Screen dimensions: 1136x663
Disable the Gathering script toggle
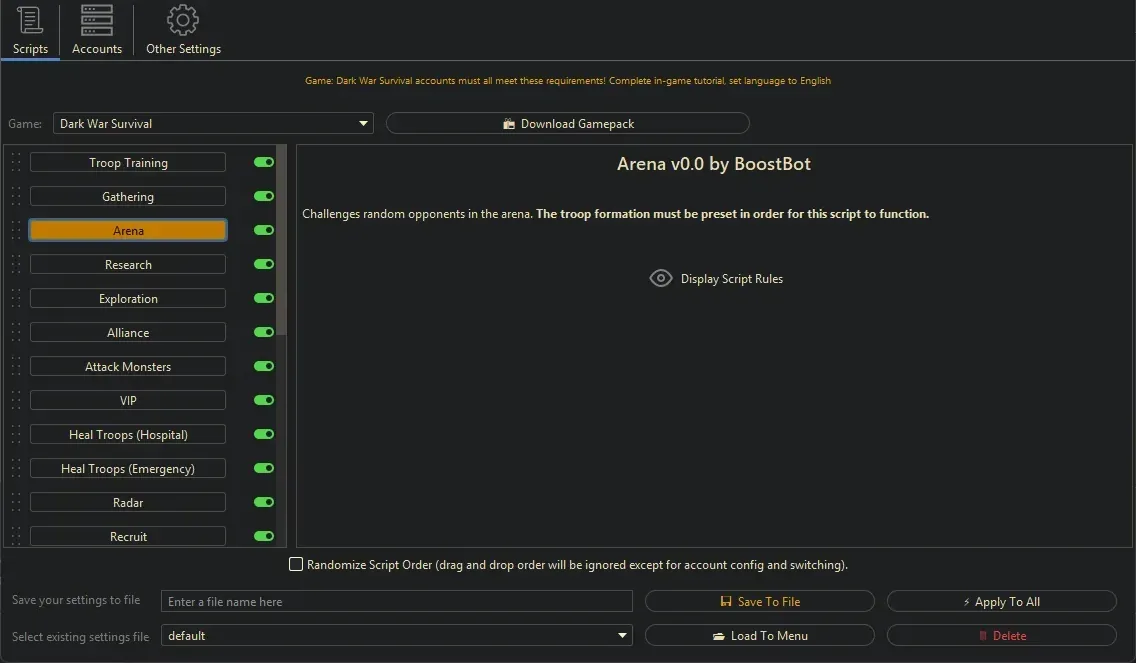264,196
